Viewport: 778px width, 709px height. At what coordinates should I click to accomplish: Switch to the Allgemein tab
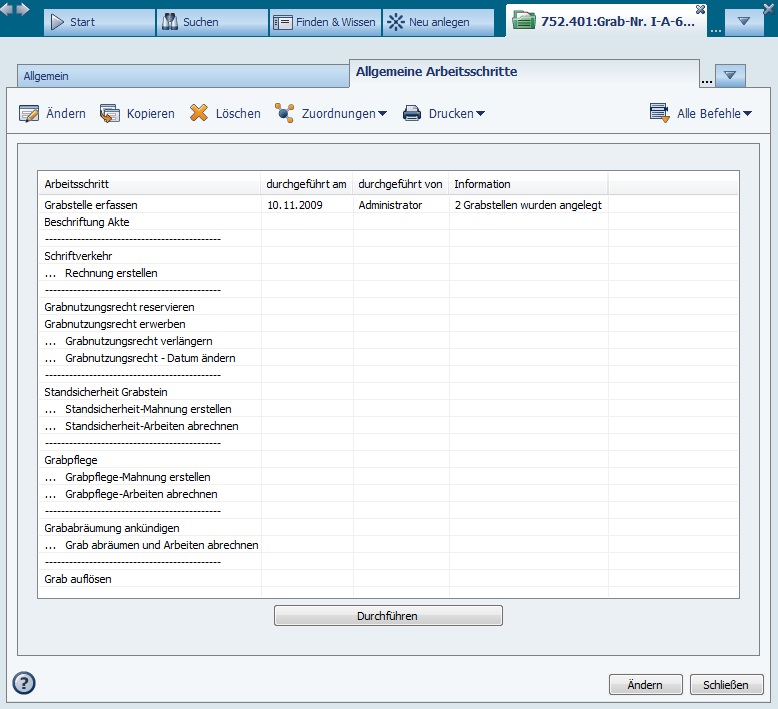point(180,76)
